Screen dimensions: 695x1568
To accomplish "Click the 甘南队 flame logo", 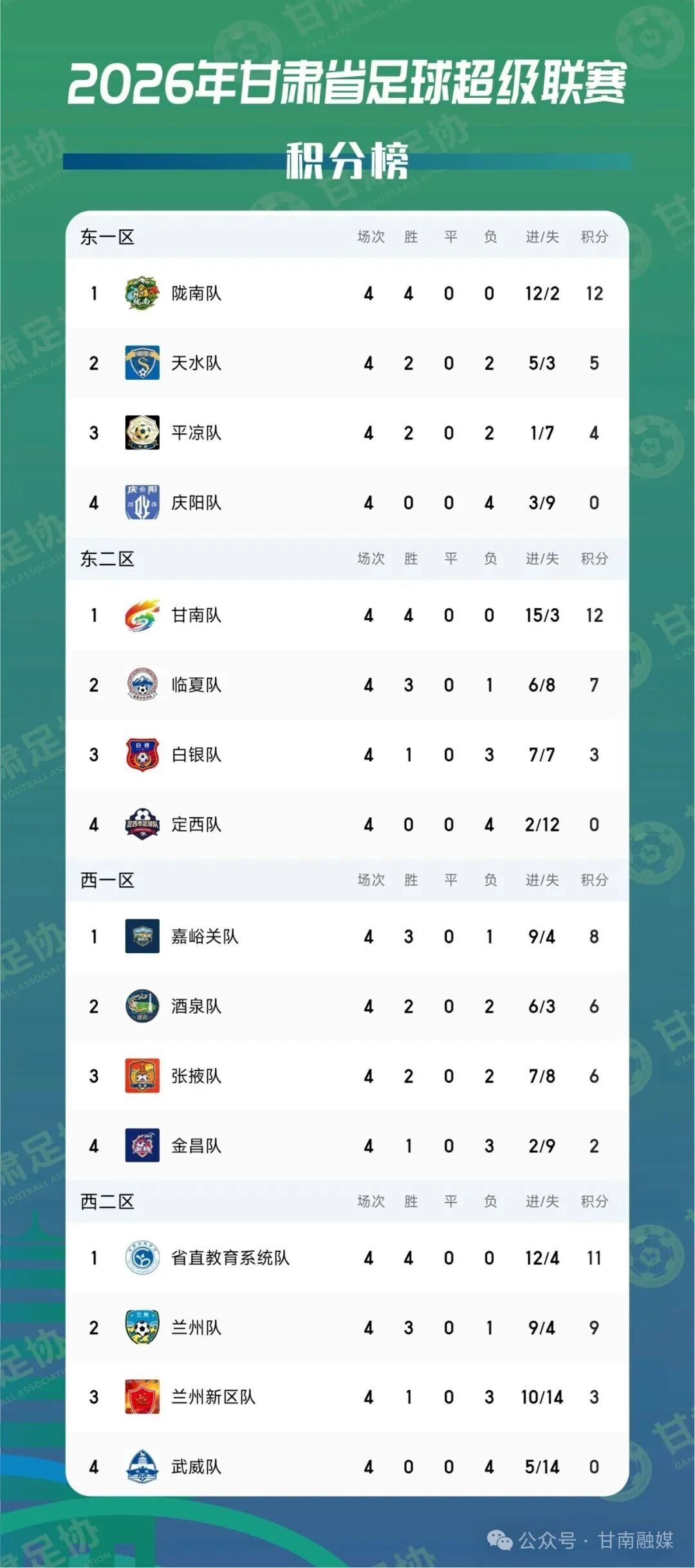I will tap(142, 615).
